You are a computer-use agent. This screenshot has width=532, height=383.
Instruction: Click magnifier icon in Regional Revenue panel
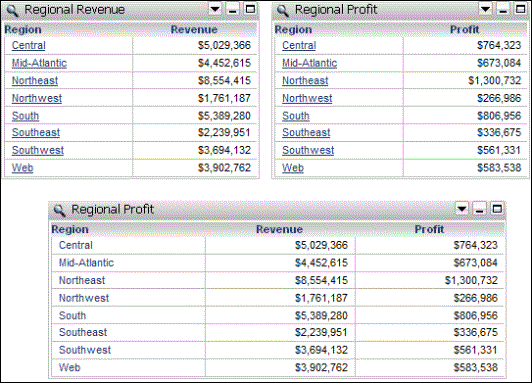[12, 11]
